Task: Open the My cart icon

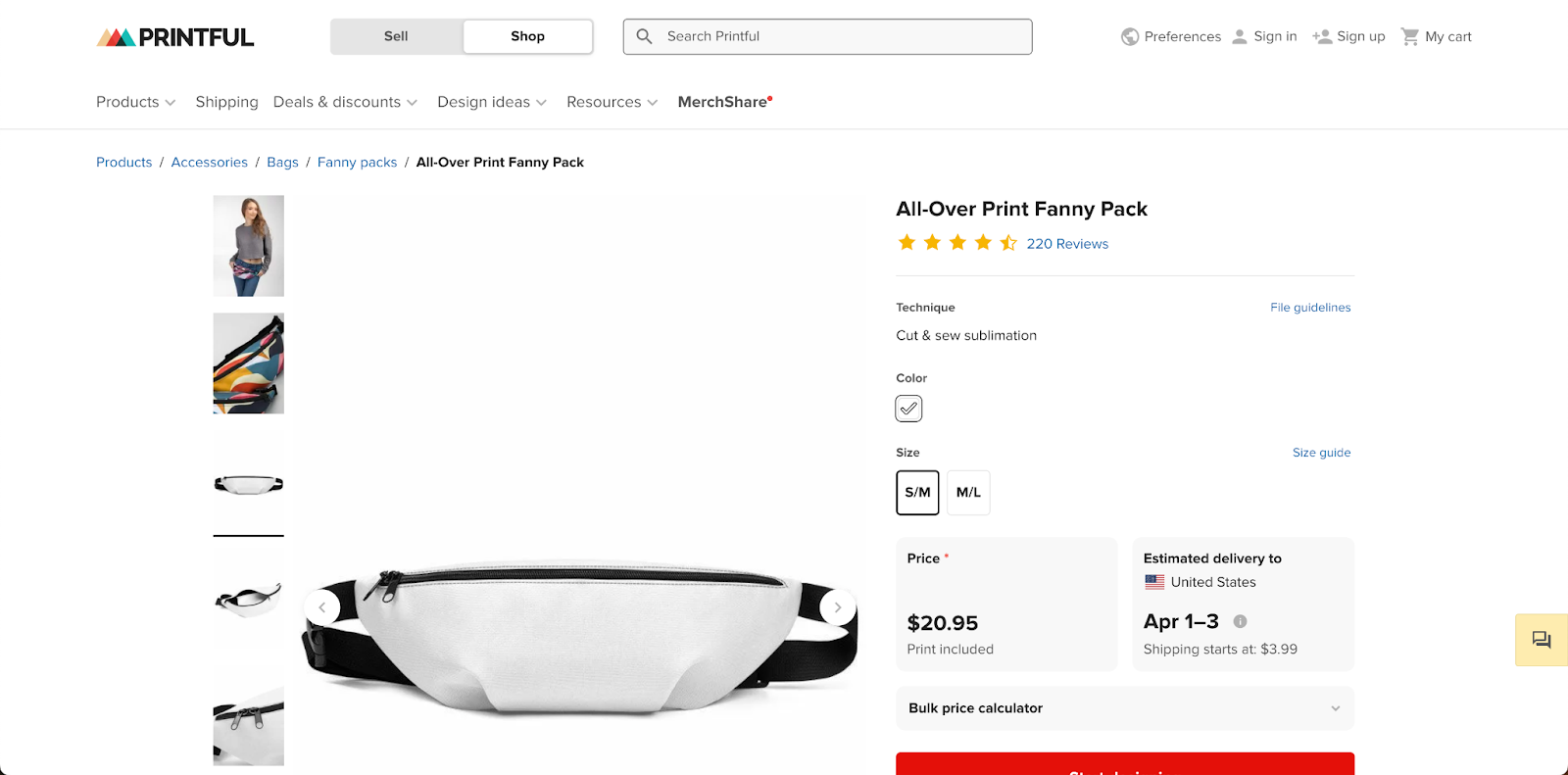Action: coord(1411,35)
